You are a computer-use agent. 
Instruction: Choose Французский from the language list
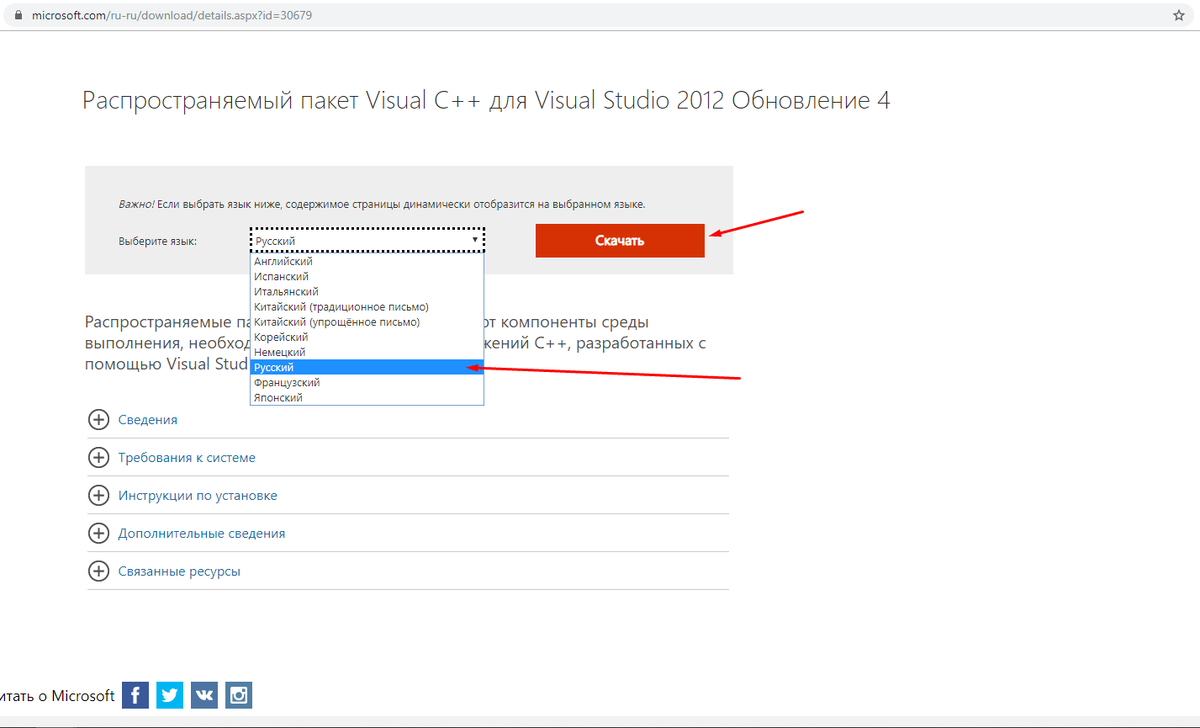pyautogui.click(x=367, y=382)
